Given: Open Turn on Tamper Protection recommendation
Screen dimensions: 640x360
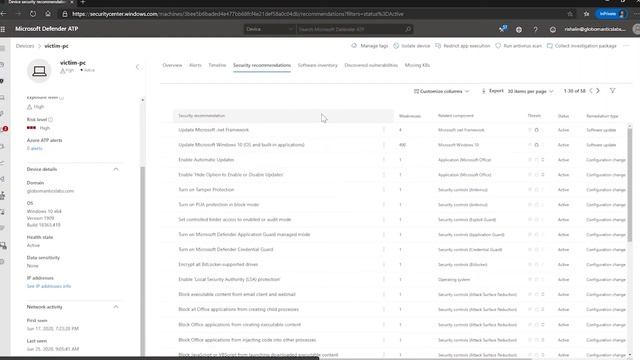Looking at the screenshot, I should coord(206,190).
